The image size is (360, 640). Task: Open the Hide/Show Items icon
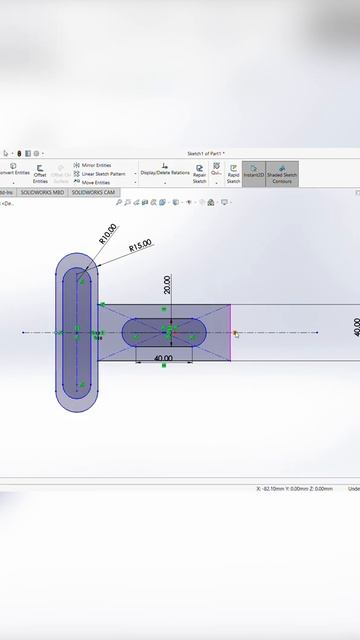189,202
